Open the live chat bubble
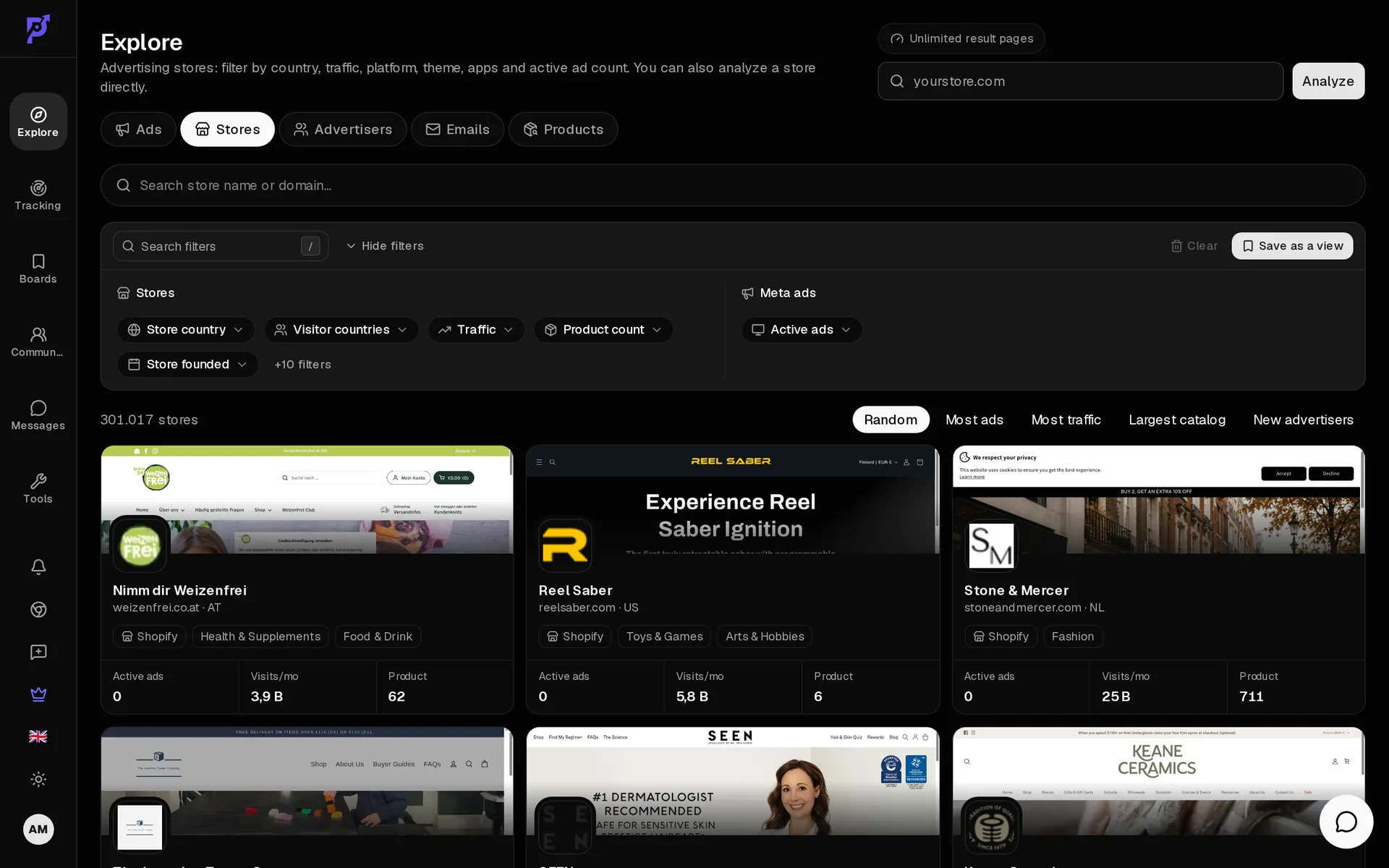 pyautogui.click(x=1346, y=822)
